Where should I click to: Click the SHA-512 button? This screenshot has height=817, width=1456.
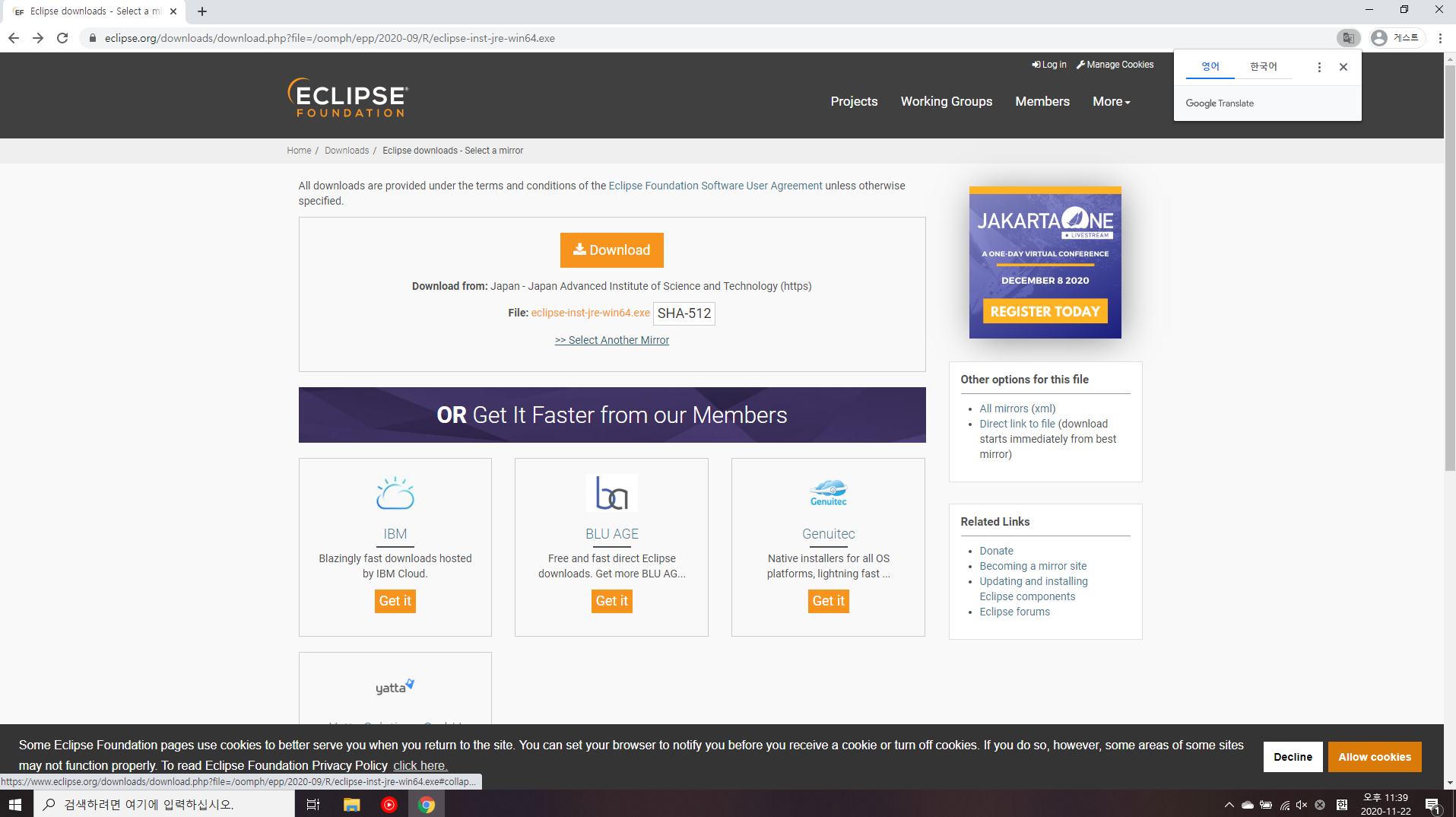click(x=684, y=313)
